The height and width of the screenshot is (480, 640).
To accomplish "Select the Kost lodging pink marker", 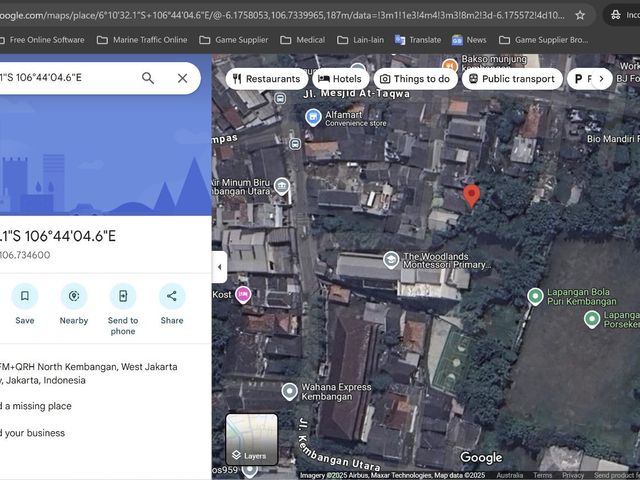I will [243, 295].
